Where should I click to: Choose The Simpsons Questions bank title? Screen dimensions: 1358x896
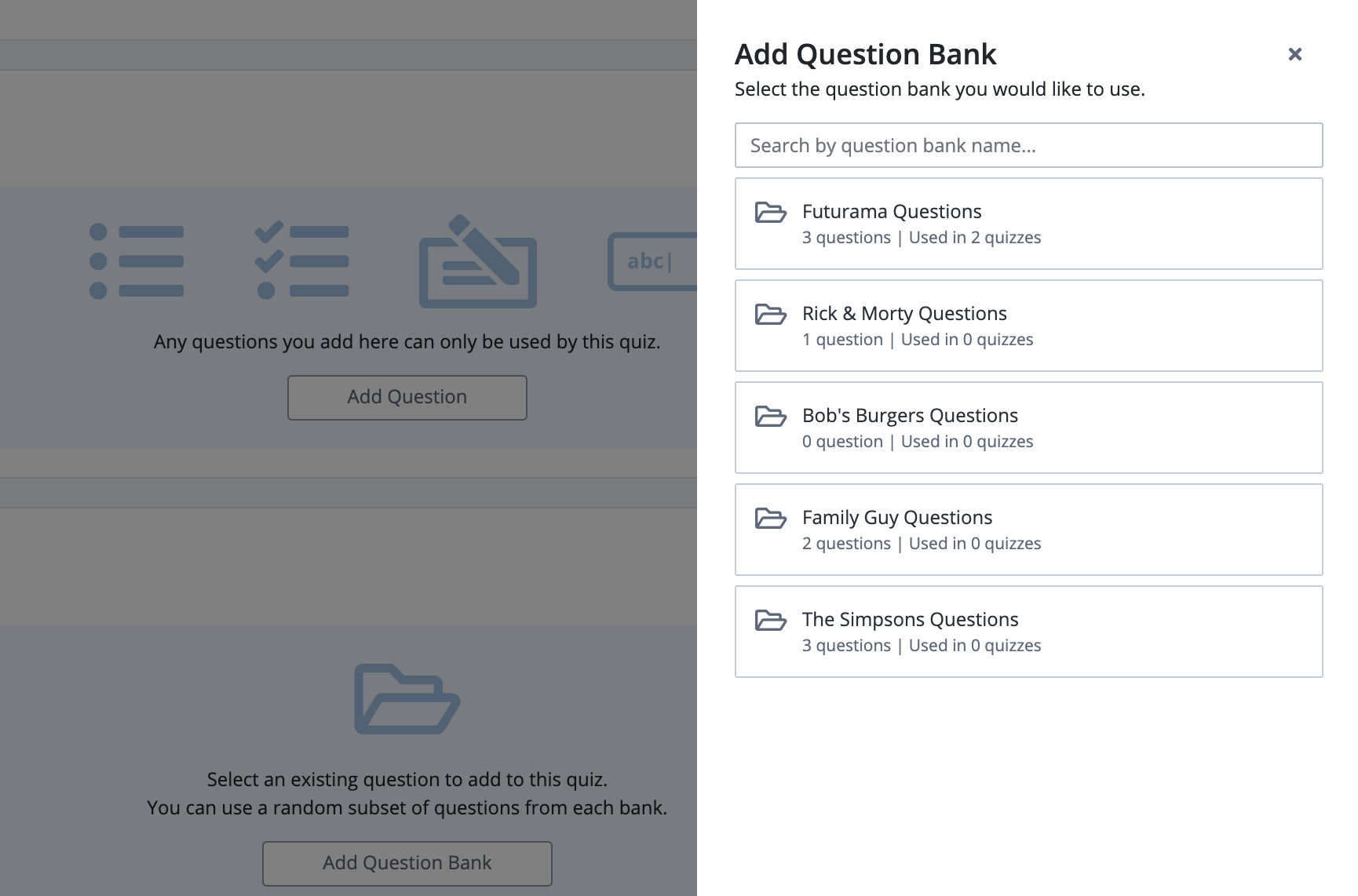click(x=910, y=620)
